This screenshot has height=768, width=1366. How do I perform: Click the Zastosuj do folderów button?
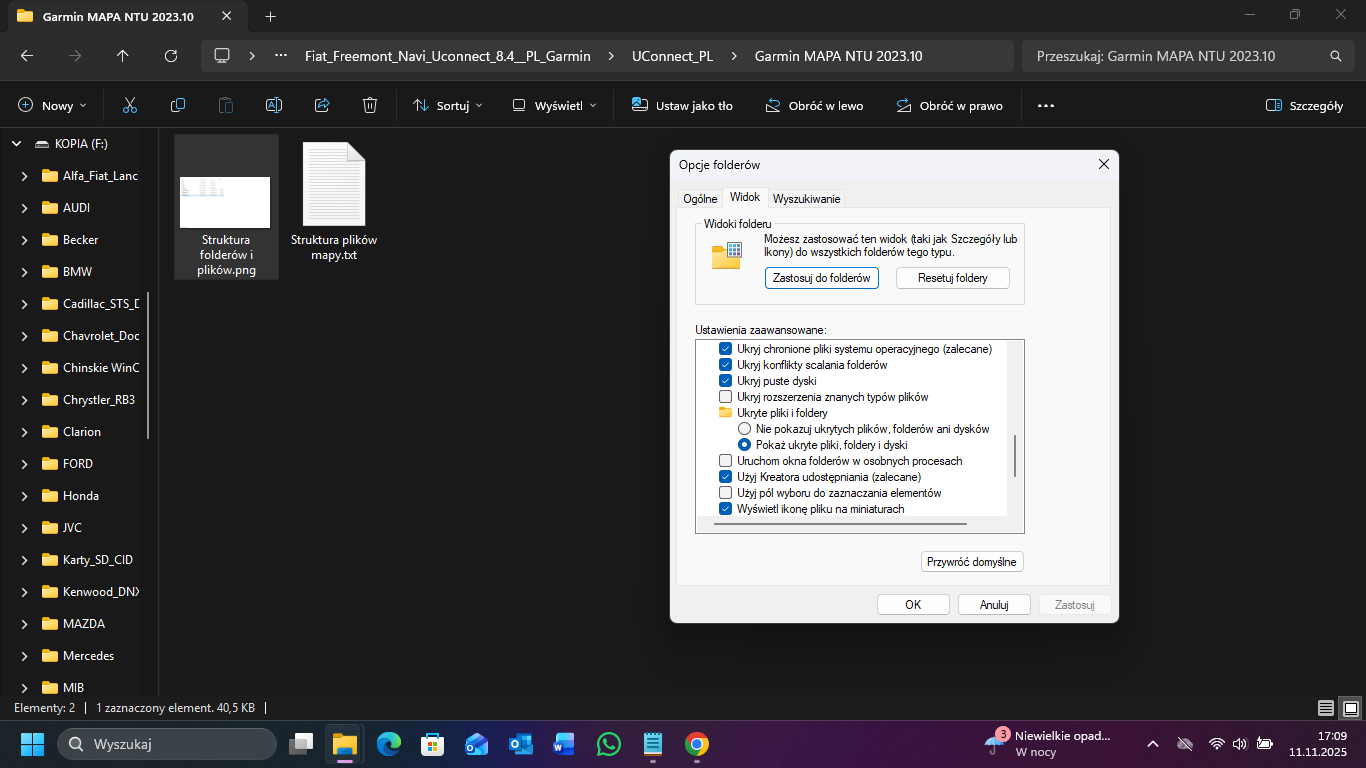tap(821, 278)
